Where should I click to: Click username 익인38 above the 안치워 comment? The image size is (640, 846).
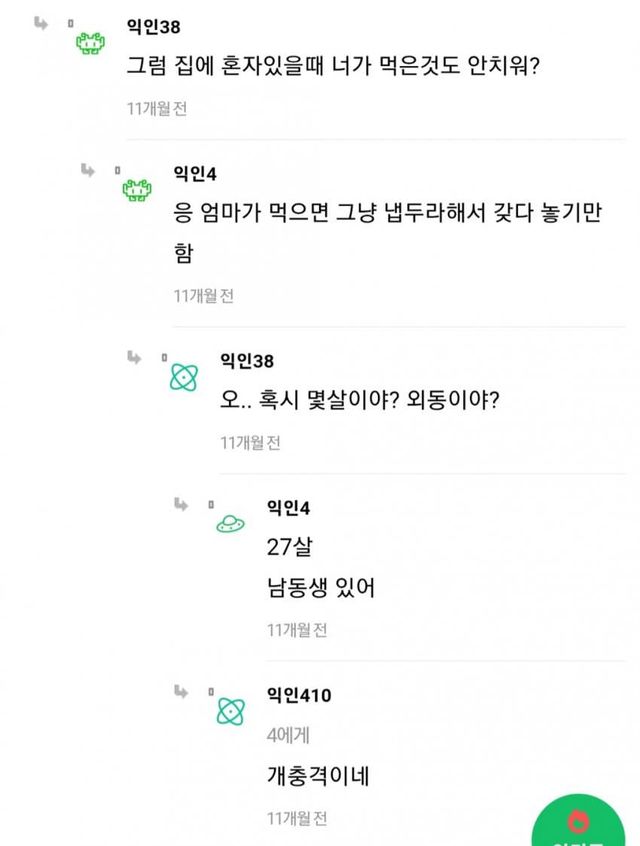click(154, 27)
